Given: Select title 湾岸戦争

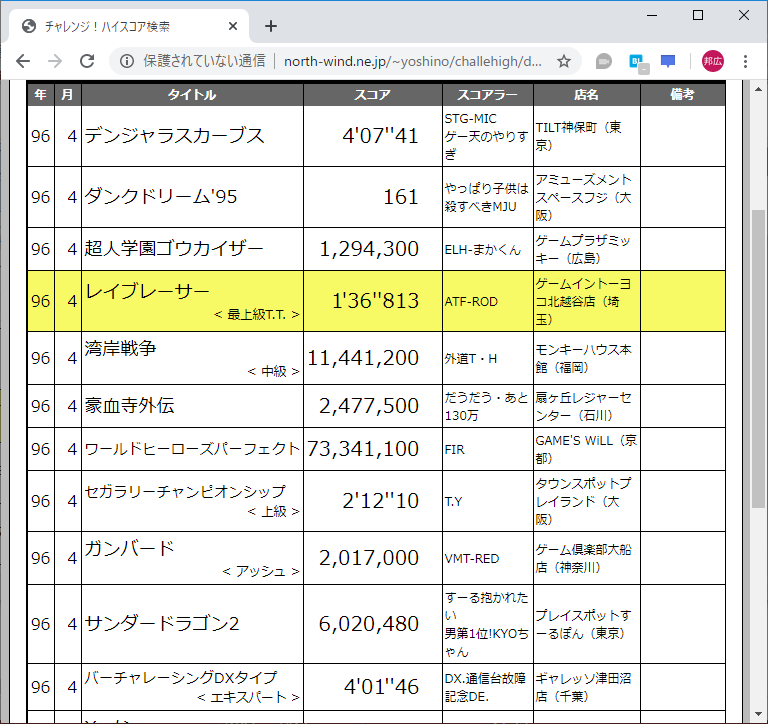Looking at the screenshot, I should (120, 348).
